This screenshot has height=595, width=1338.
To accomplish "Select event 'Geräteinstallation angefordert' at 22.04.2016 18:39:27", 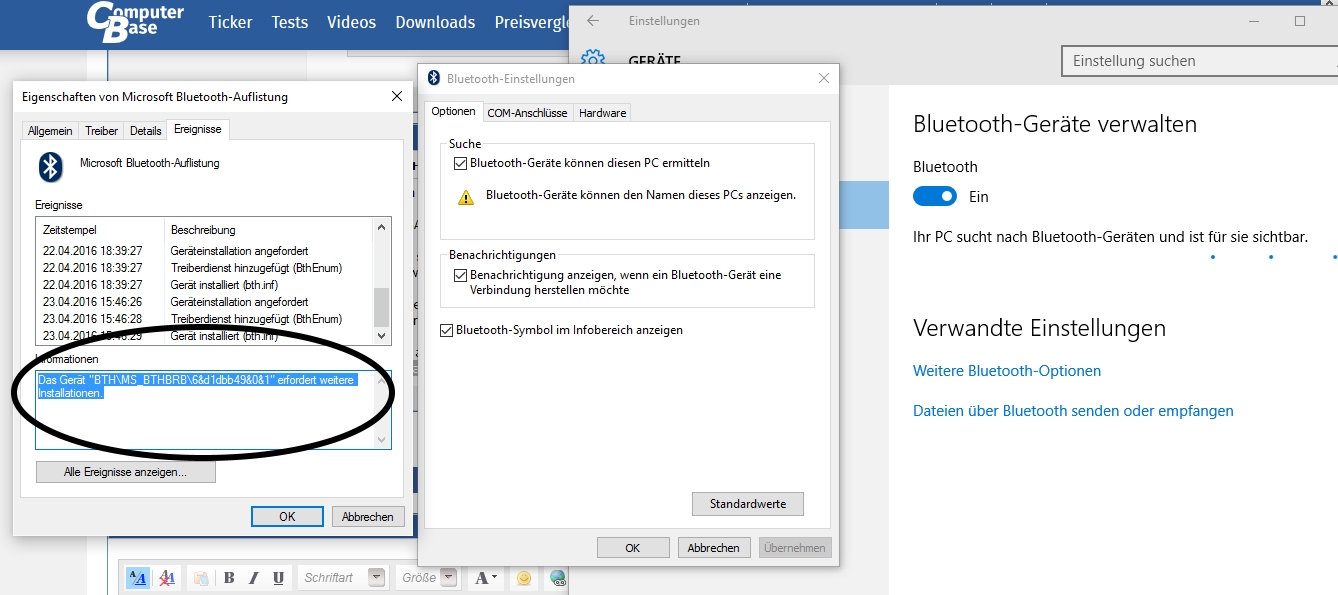I will [204, 251].
